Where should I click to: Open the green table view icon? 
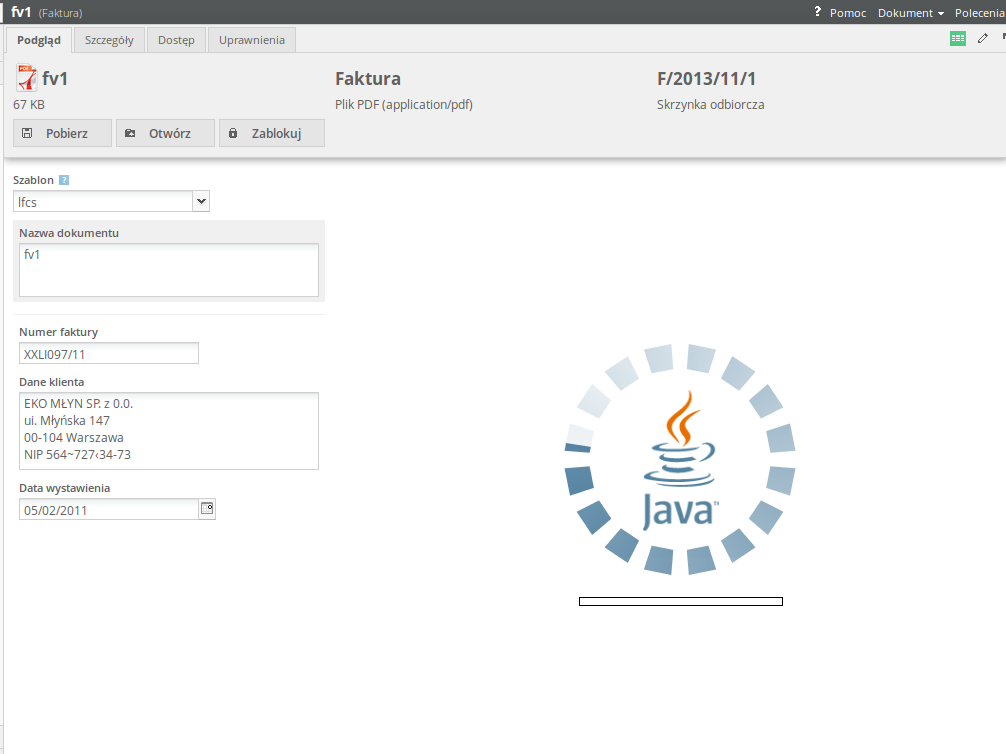point(957,39)
